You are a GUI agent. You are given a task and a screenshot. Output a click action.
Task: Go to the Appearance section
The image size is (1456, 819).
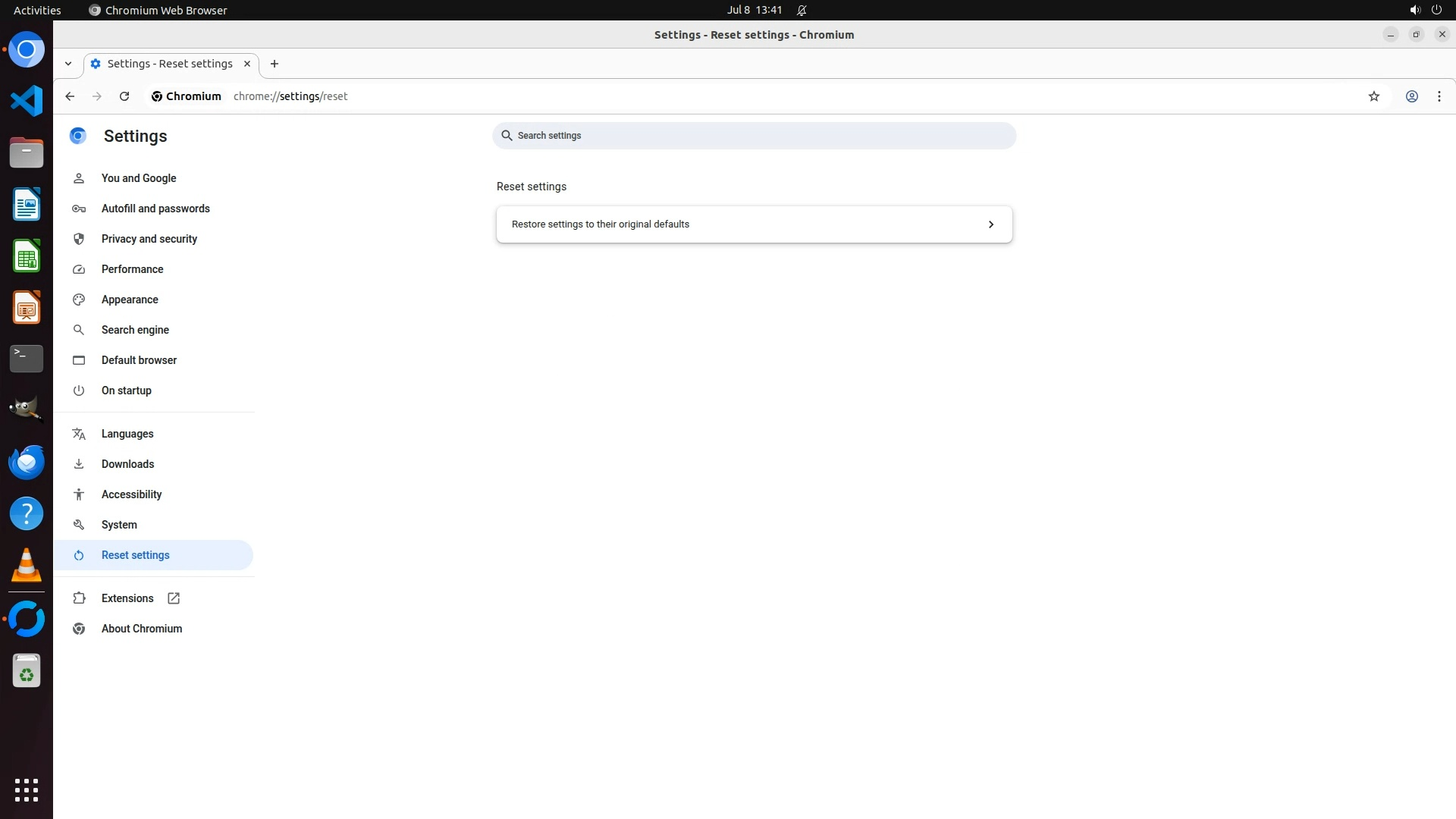(130, 300)
